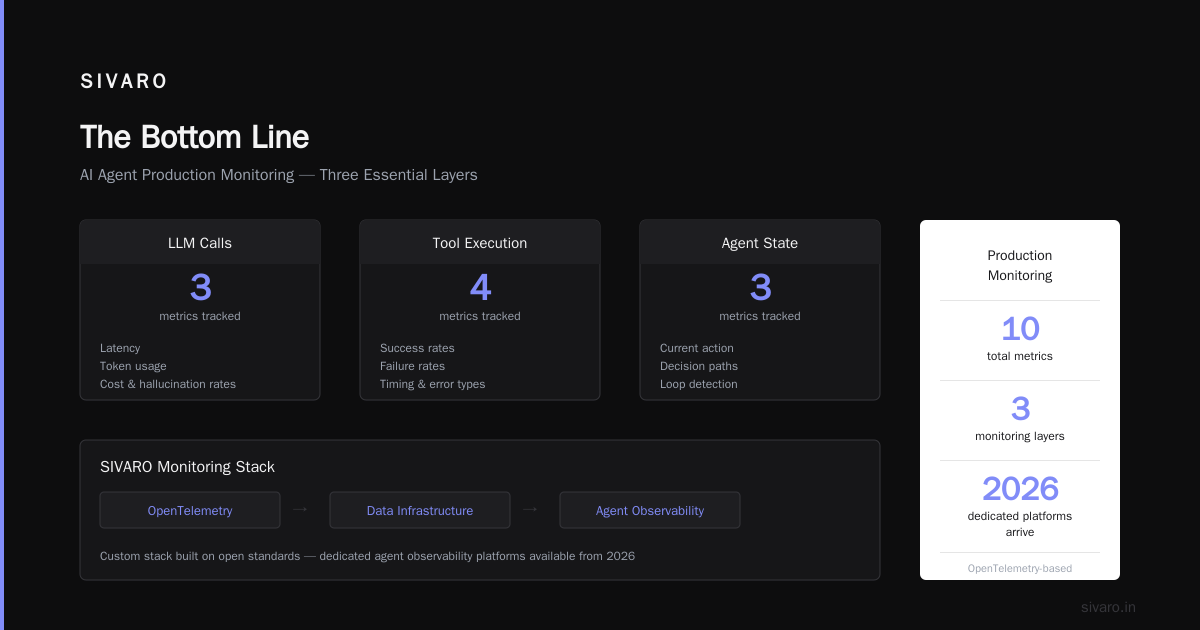The width and height of the screenshot is (1200, 630).
Task: Click the Production Monitoring panel title
Action: coord(1020,265)
